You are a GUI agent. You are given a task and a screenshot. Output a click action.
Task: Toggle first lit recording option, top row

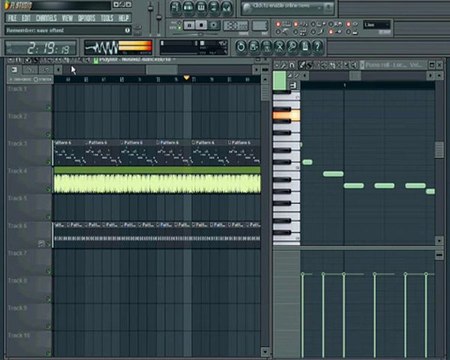coord(278,24)
